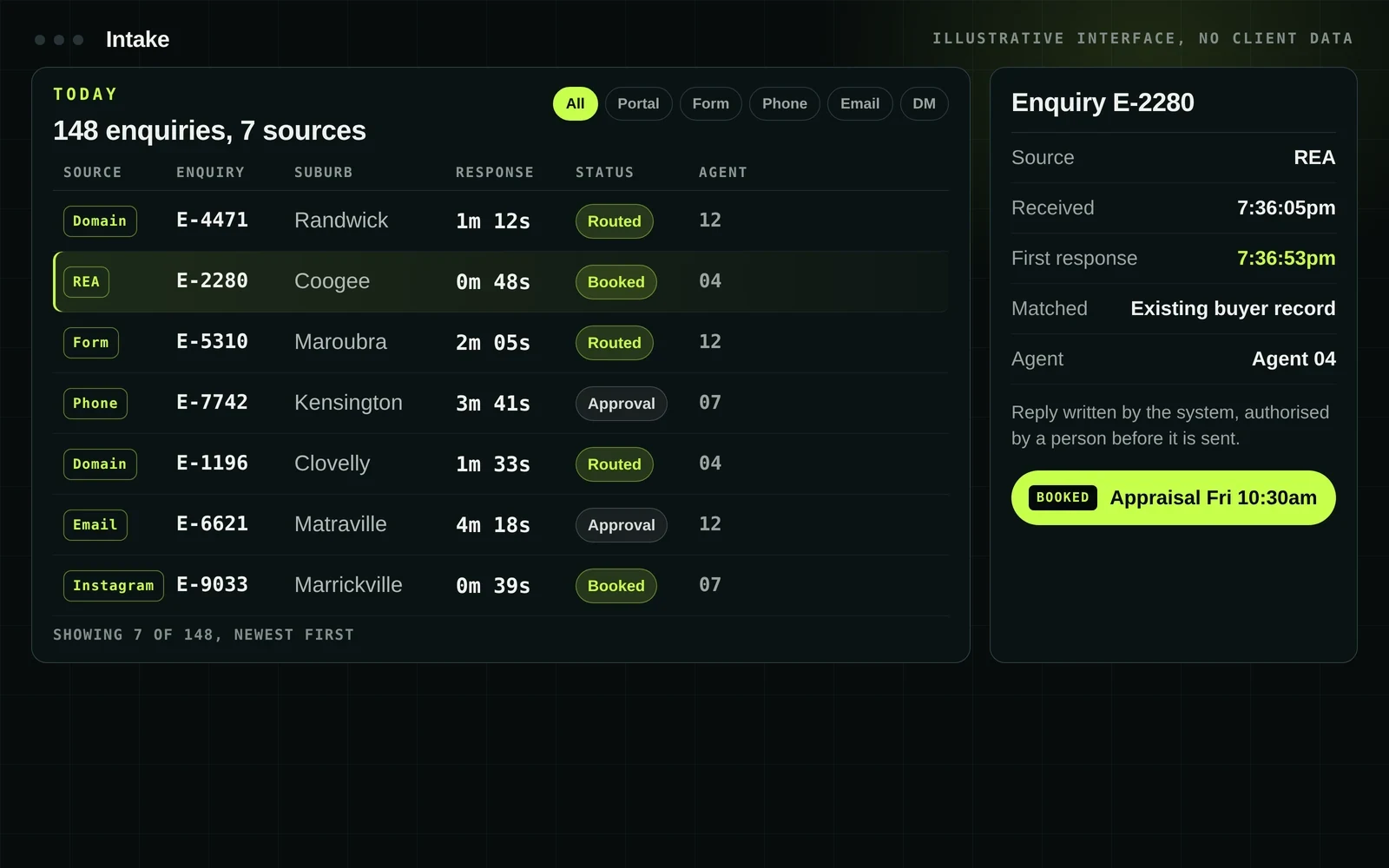Click Phone source tag for Kensington
This screenshot has height=868, width=1389.
95,403
